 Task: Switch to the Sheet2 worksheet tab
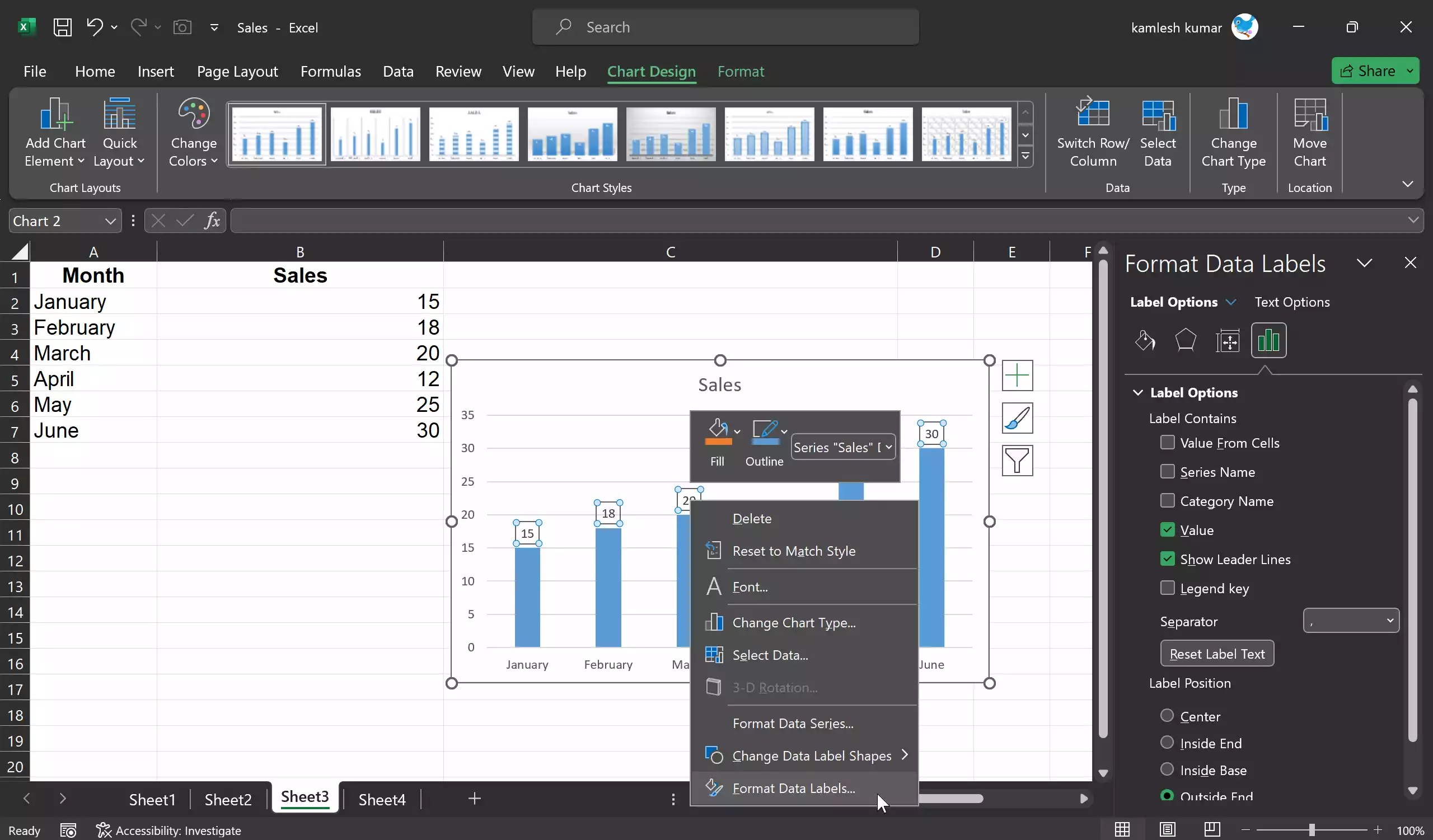(x=228, y=799)
